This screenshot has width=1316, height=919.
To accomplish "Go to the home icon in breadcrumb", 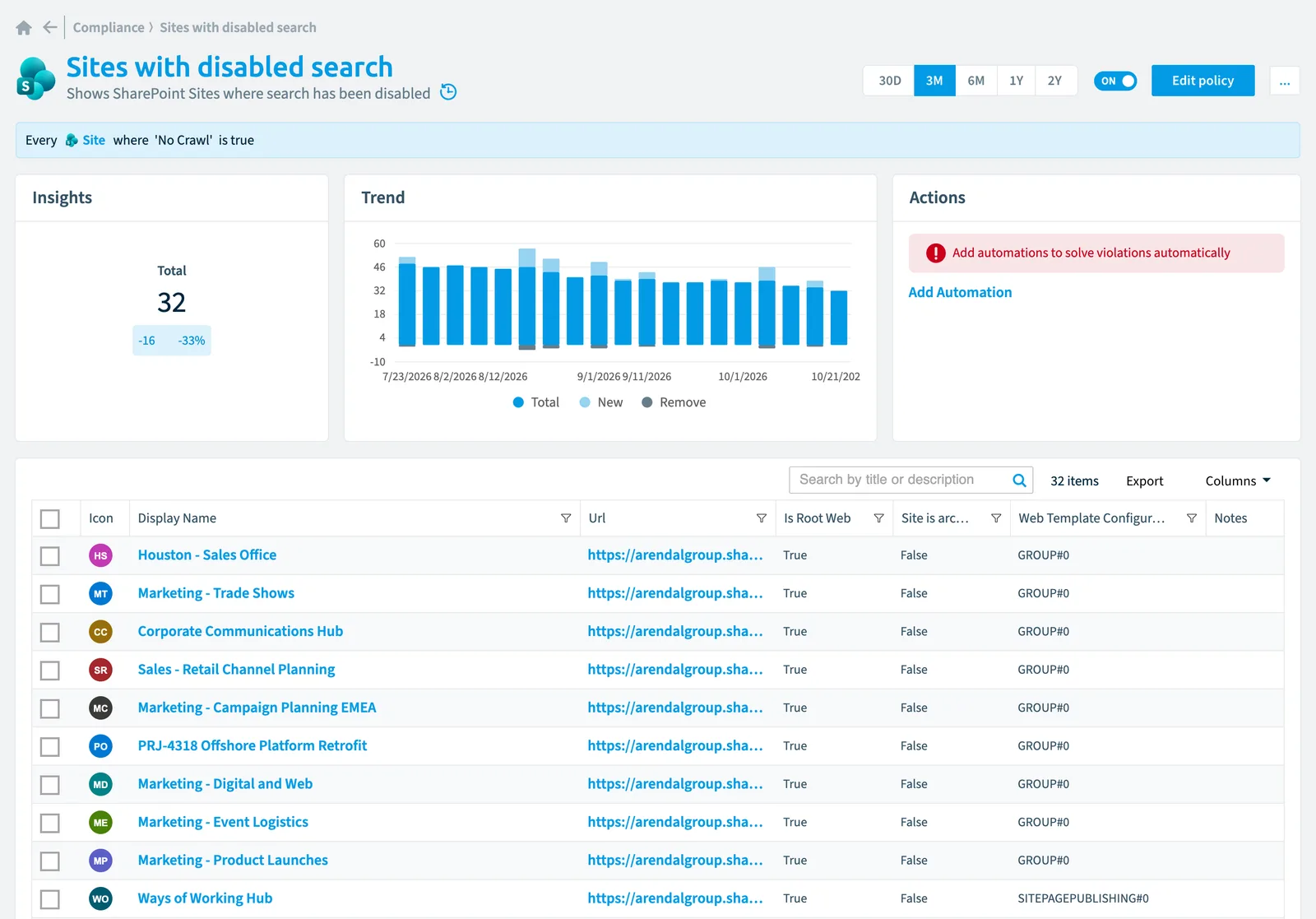I will (24, 27).
